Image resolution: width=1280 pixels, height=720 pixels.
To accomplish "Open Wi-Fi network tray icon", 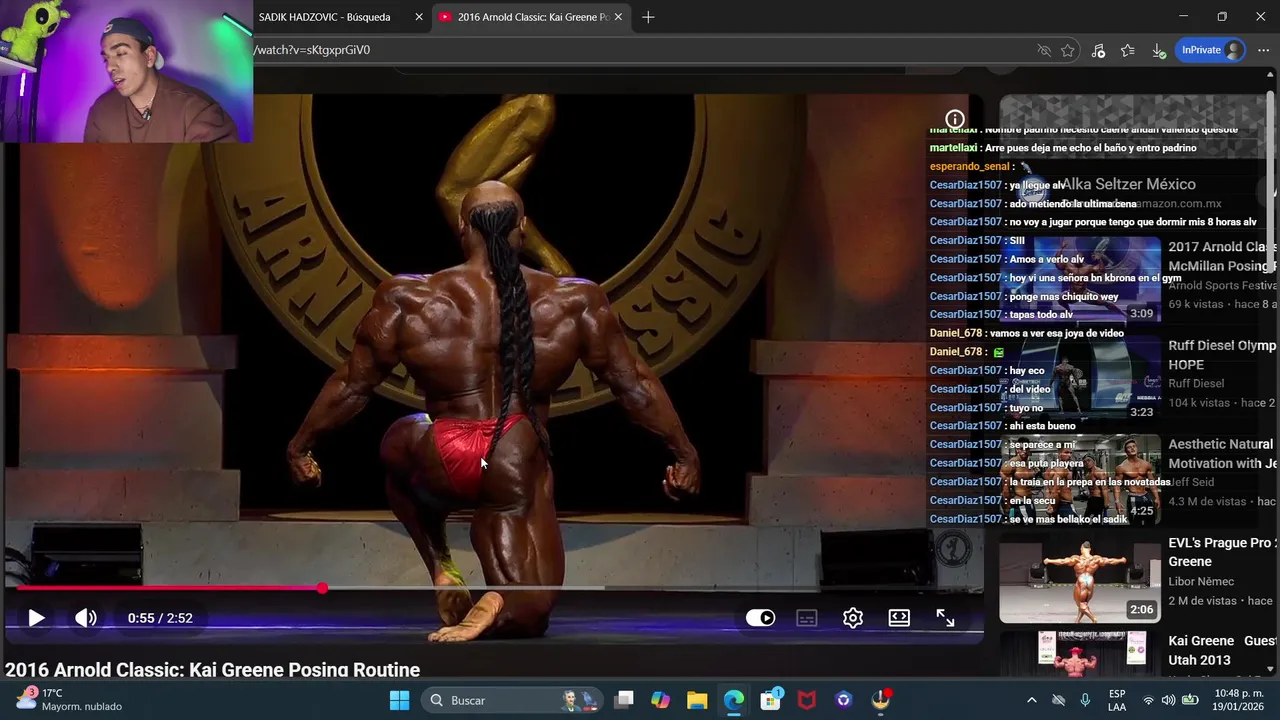I will click(x=1148, y=700).
